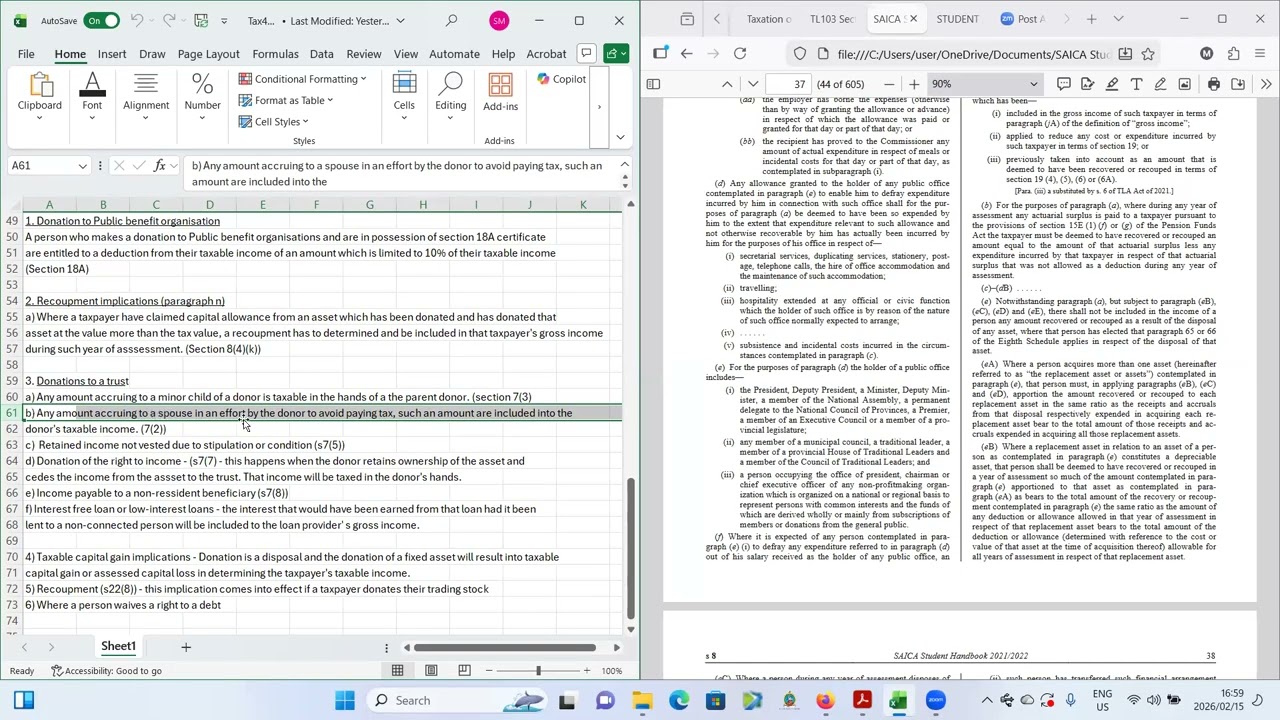Switch to the Data ribbon tab
The height and width of the screenshot is (720, 1280).
pyautogui.click(x=321, y=54)
